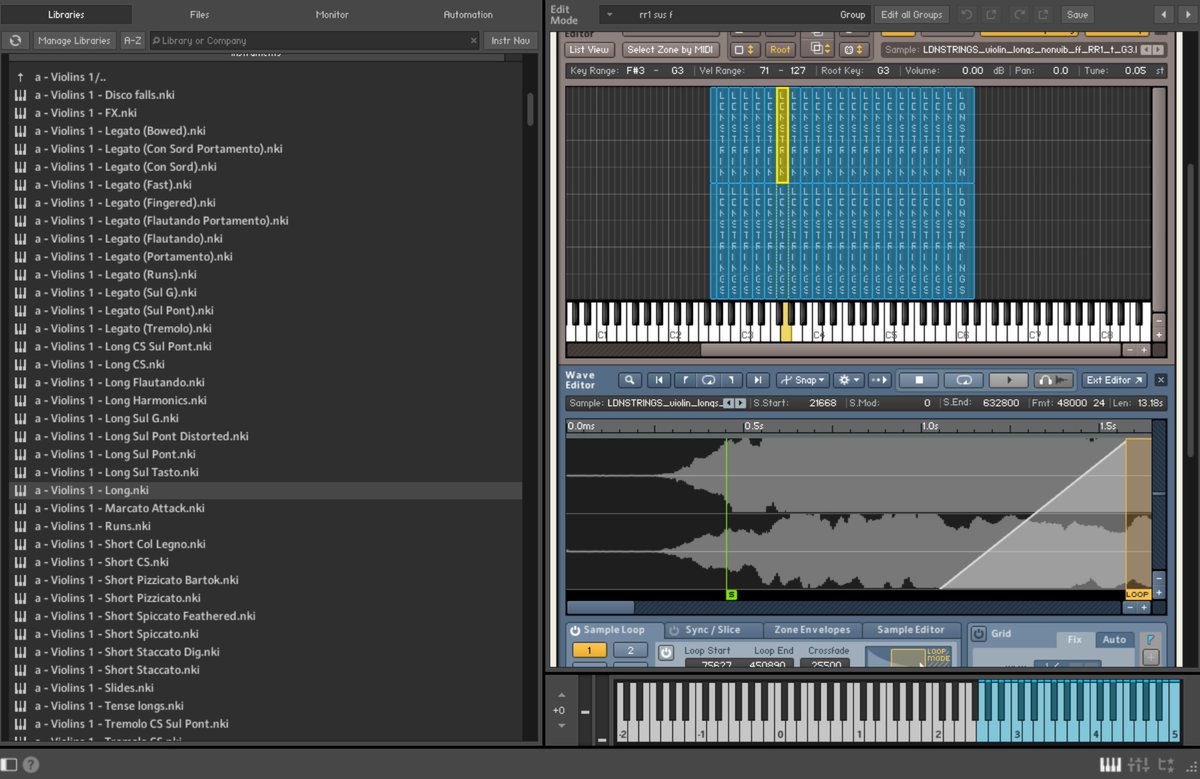Zoom in waveform with plus button
This screenshot has height=779, width=1200.
1144,607
